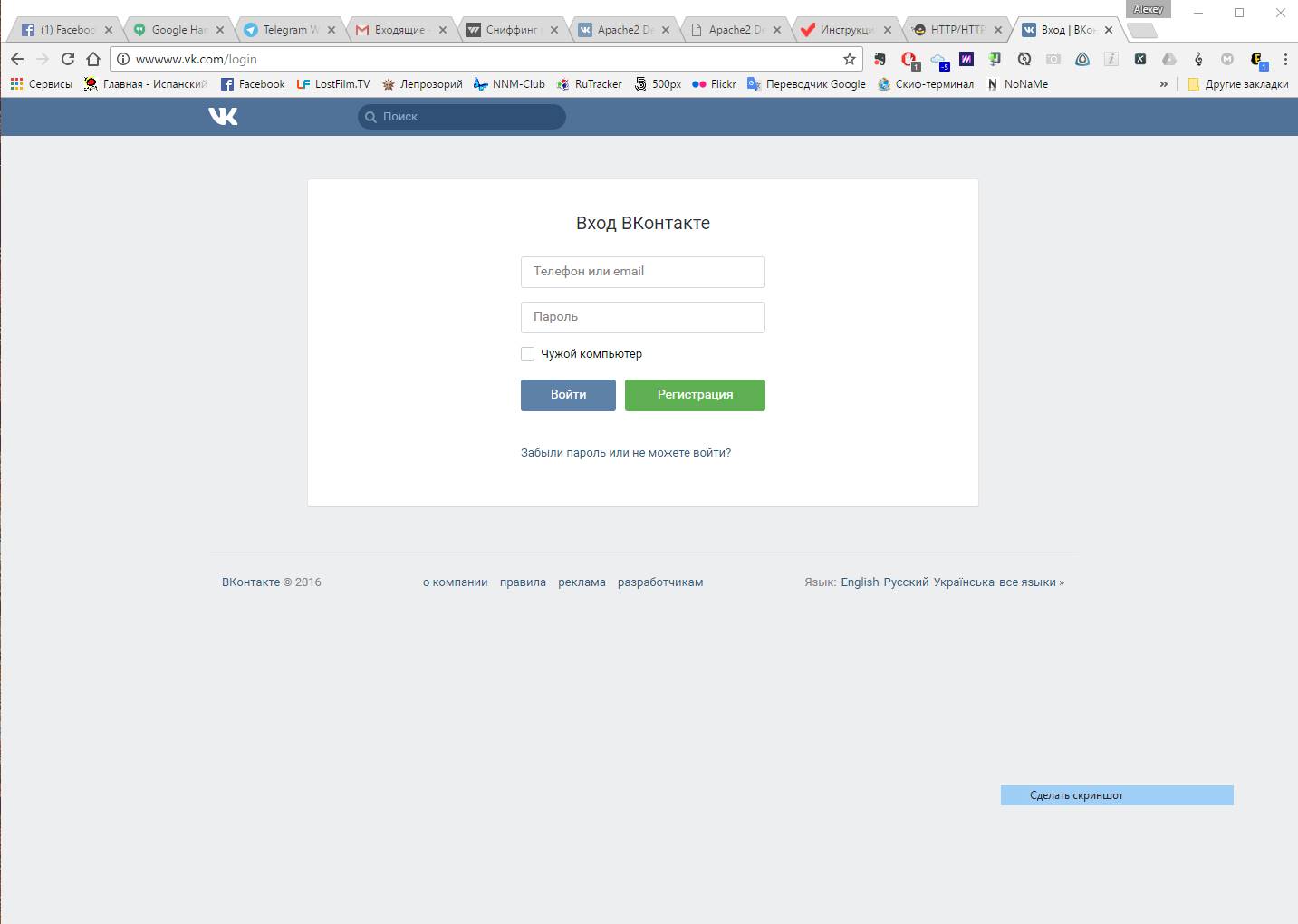Viewport: 1298px width, 924px height.
Task: Open the Chrome three-dot menu
Action: click(1285, 59)
